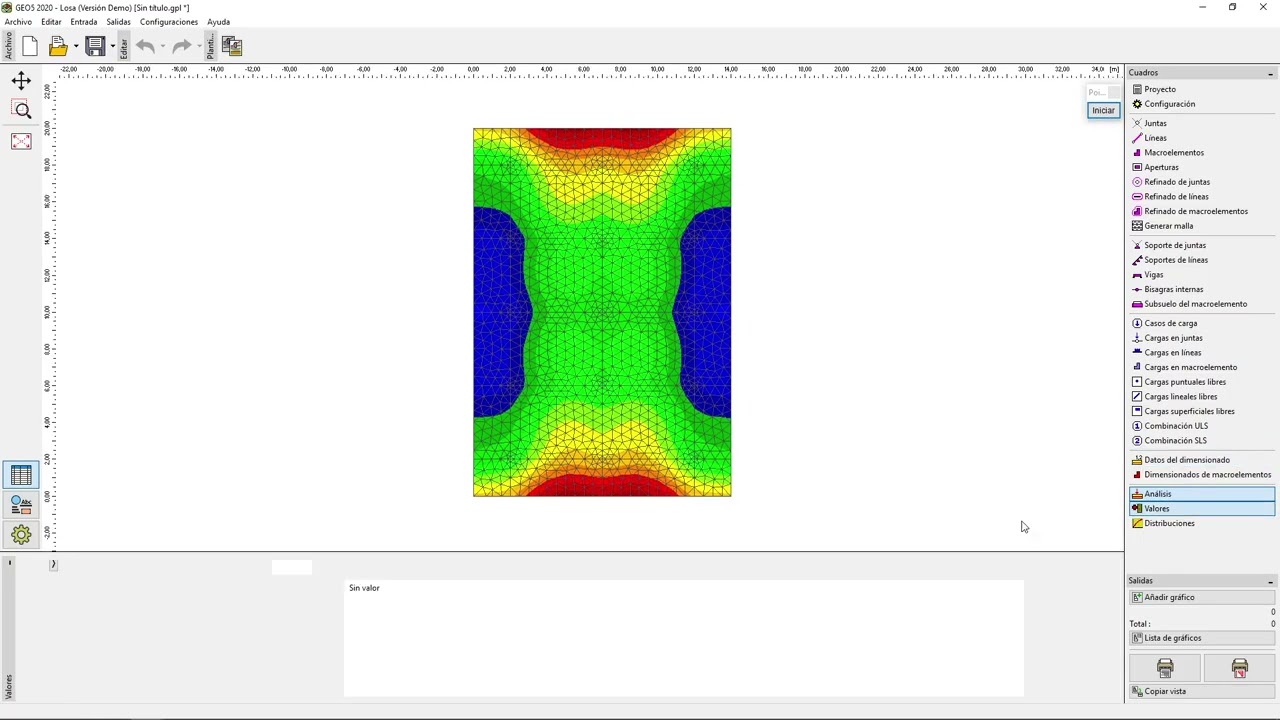The width and height of the screenshot is (1280, 720).
Task: Click the Iniciar button
Action: pyautogui.click(x=1103, y=110)
